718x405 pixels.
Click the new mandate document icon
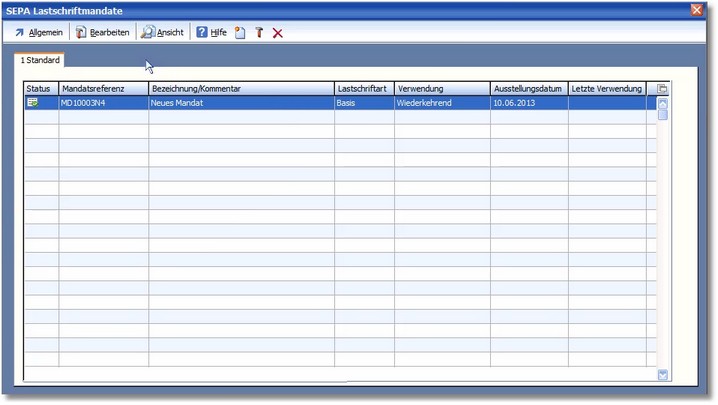pyautogui.click(x=240, y=33)
